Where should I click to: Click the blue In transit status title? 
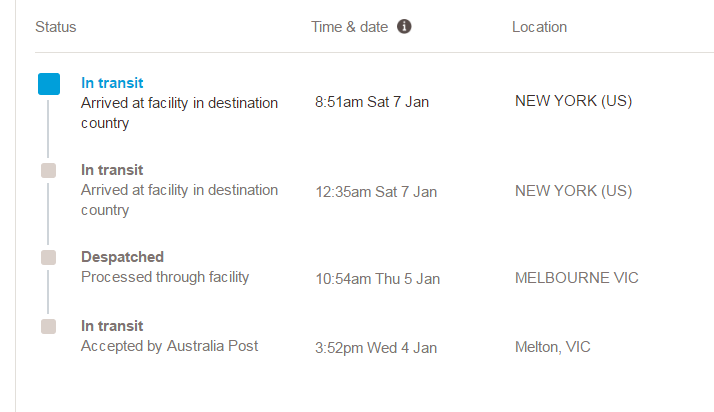(x=112, y=83)
